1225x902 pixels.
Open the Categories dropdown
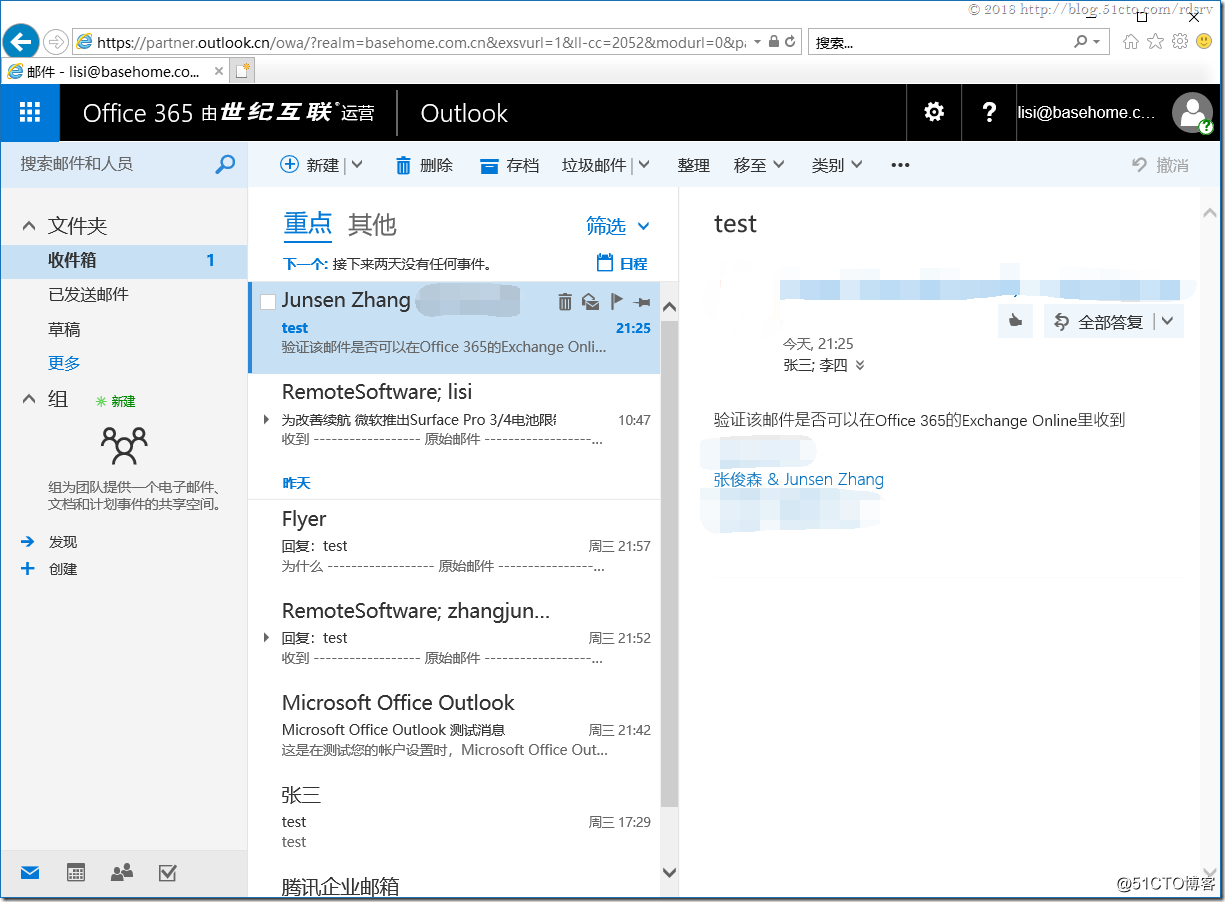click(837, 165)
